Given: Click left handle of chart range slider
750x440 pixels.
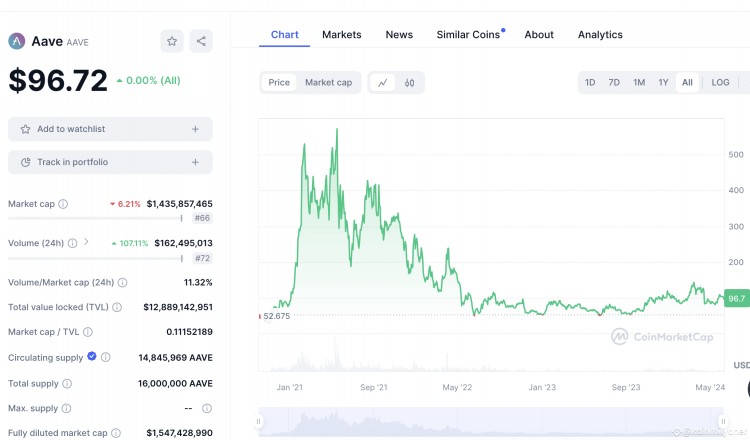Looking at the screenshot, I should pyautogui.click(x=259, y=422).
